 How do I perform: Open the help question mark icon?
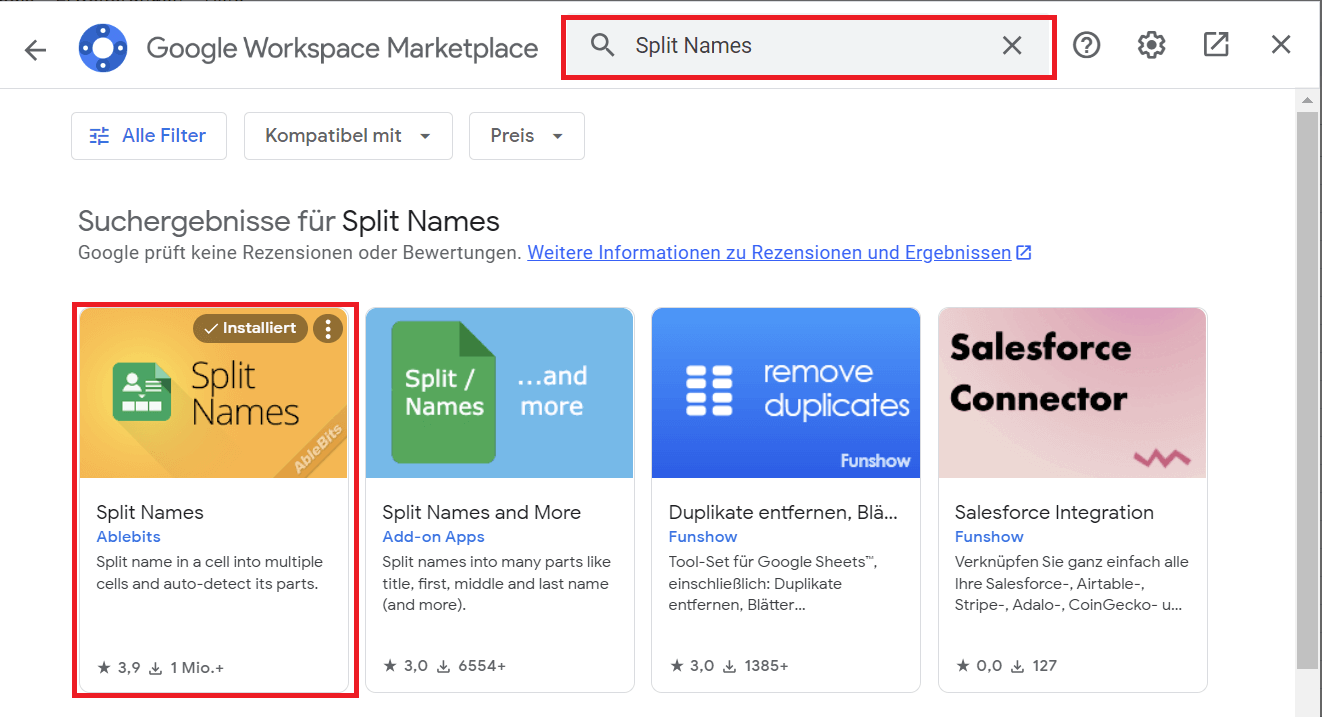[1086, 45]
